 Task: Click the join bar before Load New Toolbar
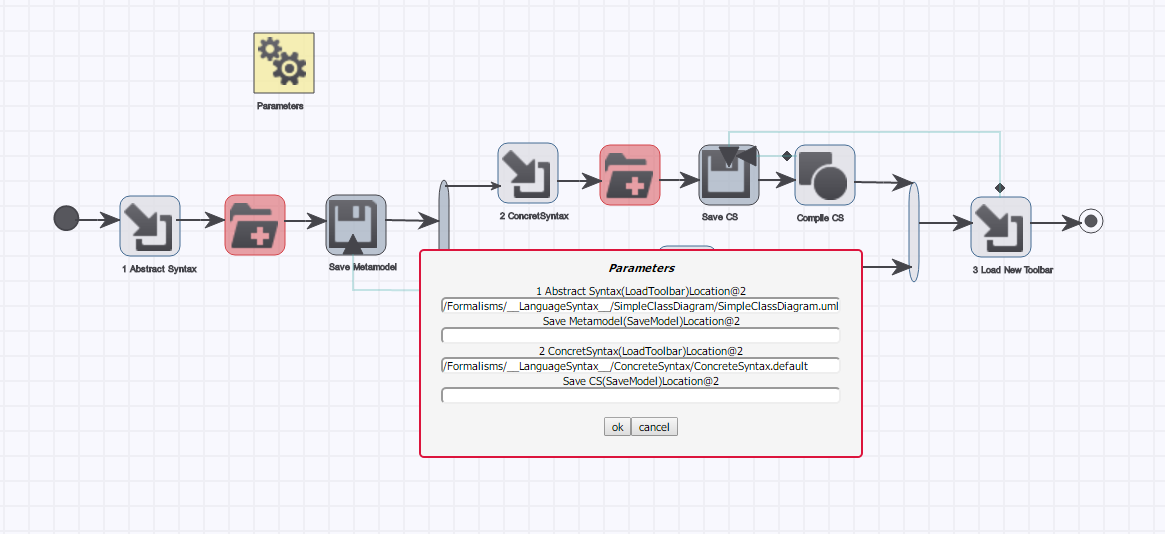(913, 230)
